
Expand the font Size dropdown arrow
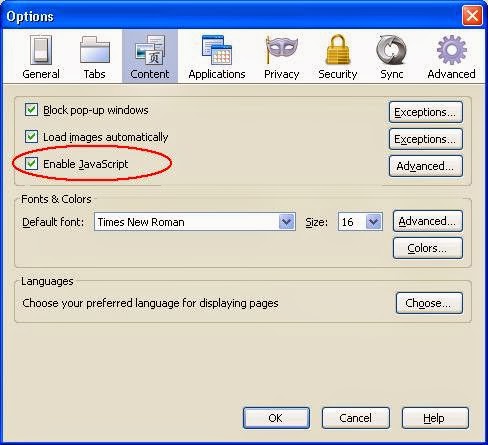click(x=374, y=222)
